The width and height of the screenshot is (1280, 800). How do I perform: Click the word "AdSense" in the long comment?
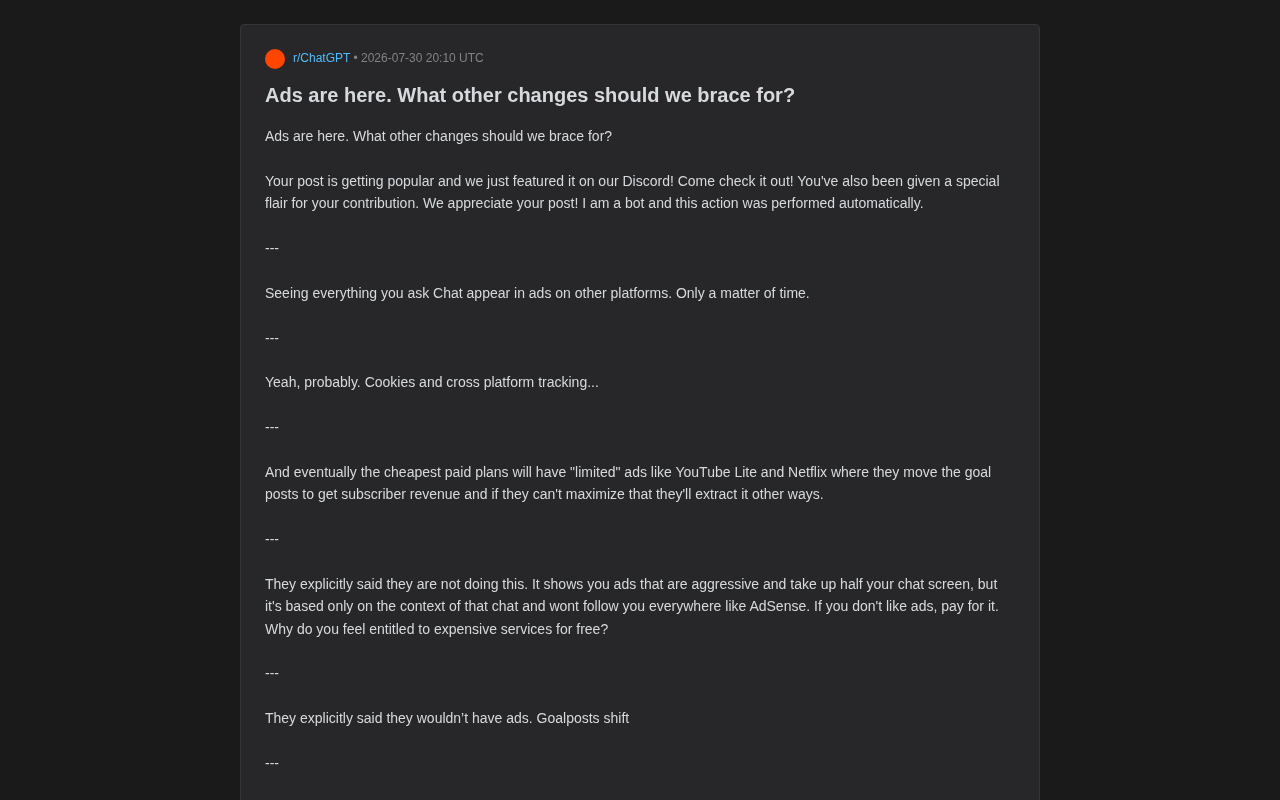point(778,606)
